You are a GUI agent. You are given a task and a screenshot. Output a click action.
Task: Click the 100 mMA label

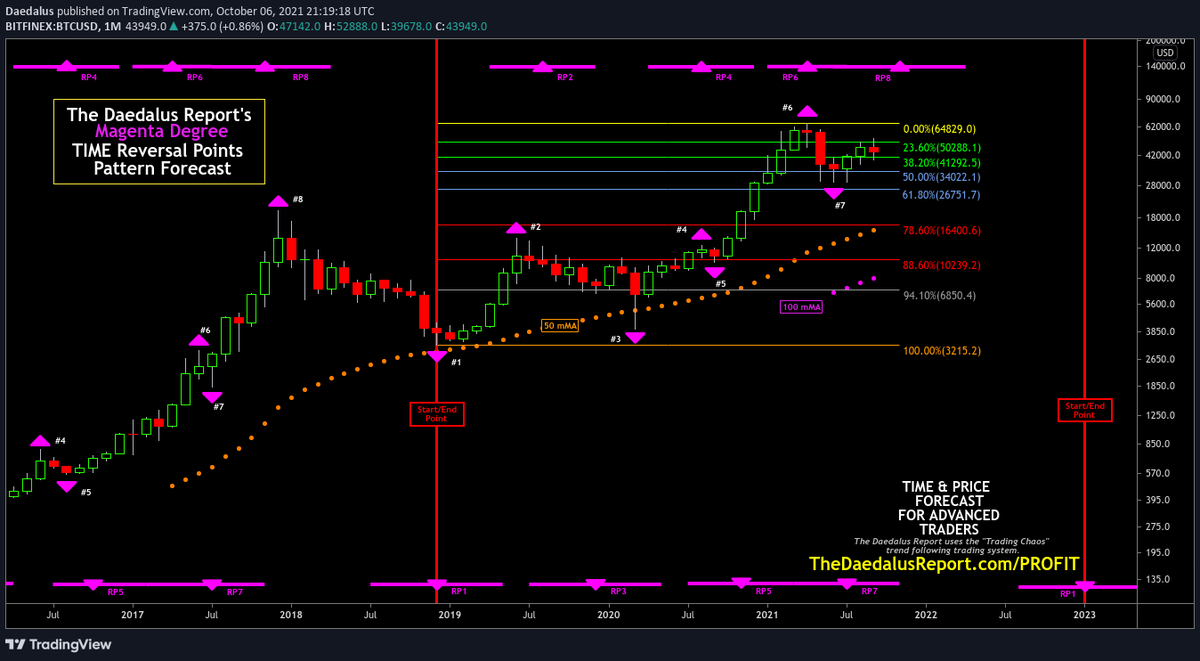802,307
